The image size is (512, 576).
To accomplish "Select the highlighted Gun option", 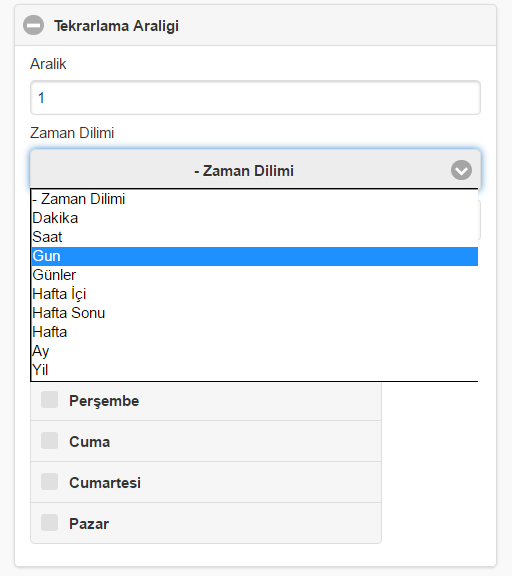I will pos(255,256).
